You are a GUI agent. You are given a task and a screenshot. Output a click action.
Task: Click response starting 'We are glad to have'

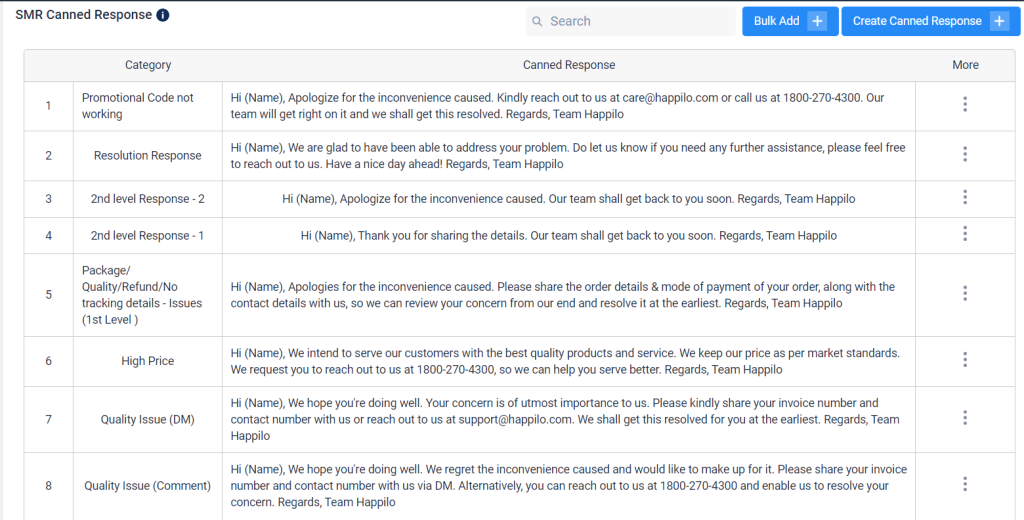(x=568, y=155)
